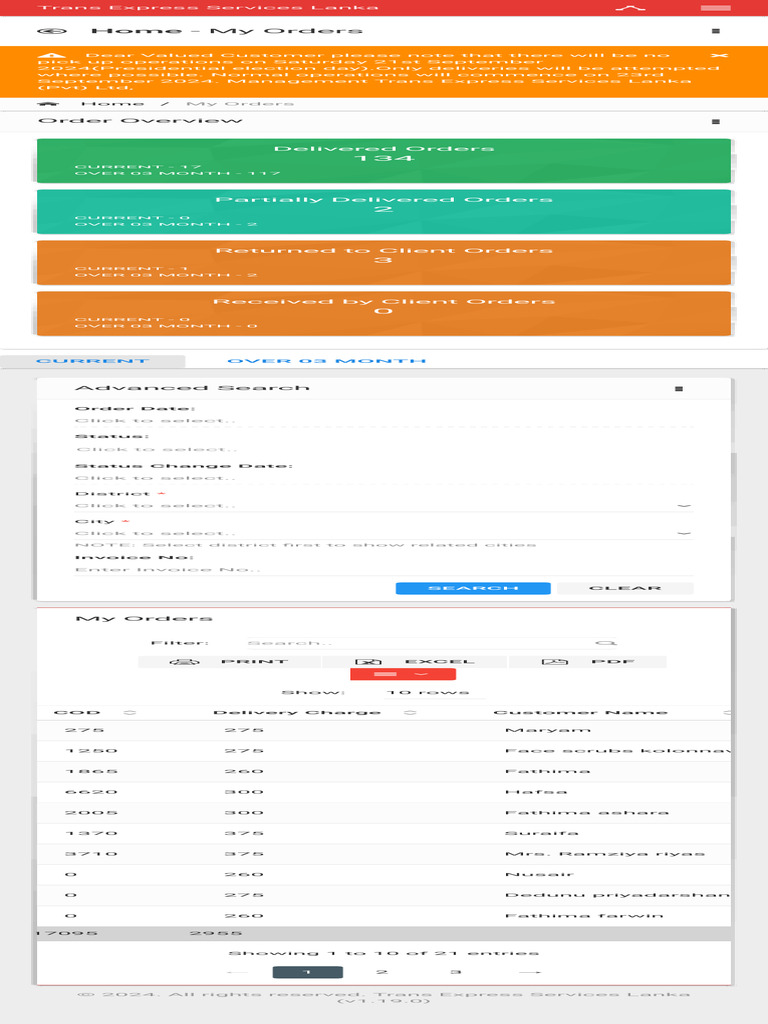The width and height of the screenshot is (768, 1024).
Task: Open the Returned to Client Orders card
Action: (383, 263)
